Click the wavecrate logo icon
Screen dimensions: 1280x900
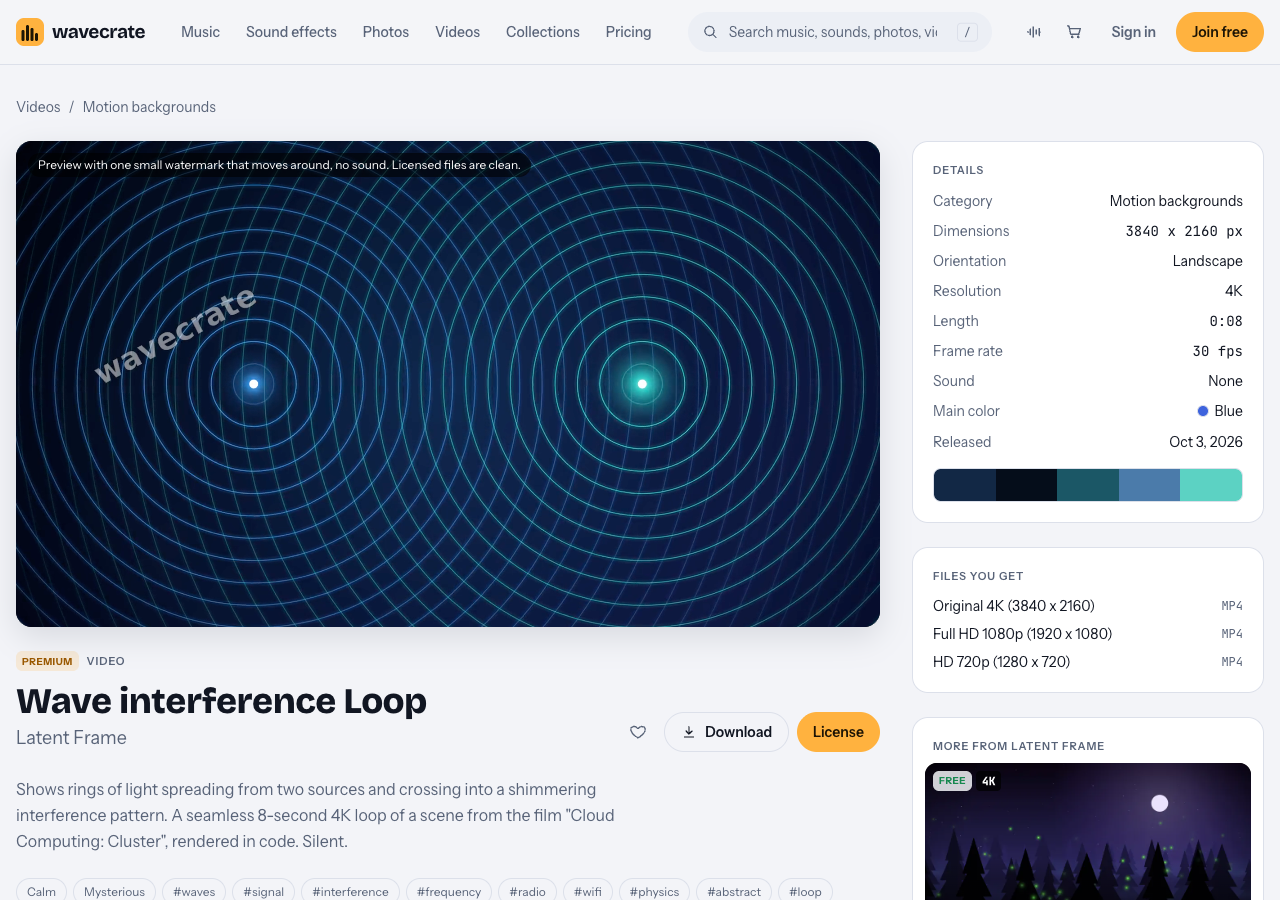[x=30, y=32]
